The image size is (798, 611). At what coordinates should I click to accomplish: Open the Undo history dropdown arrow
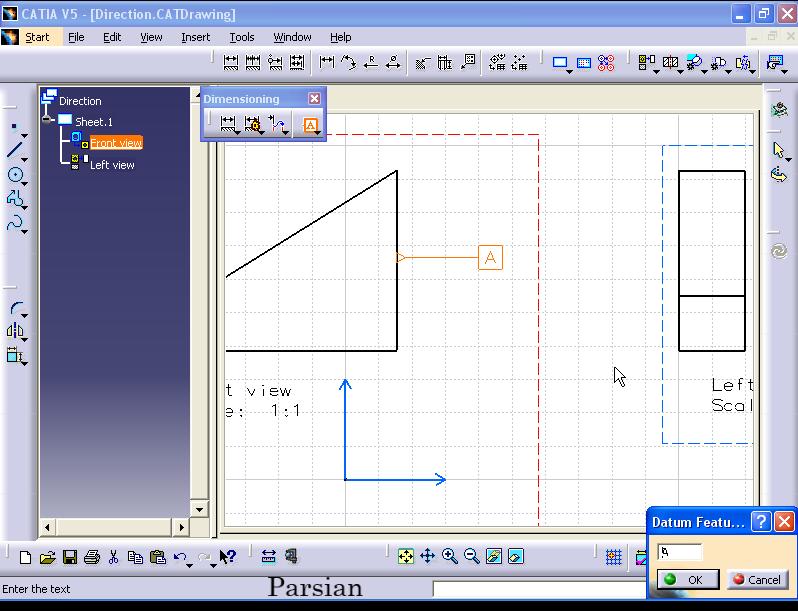[189, 565]
